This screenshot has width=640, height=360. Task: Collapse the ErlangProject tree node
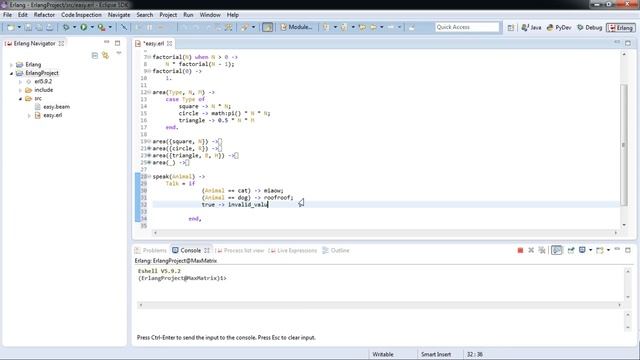pyautogui.click(x=11, y=73)
